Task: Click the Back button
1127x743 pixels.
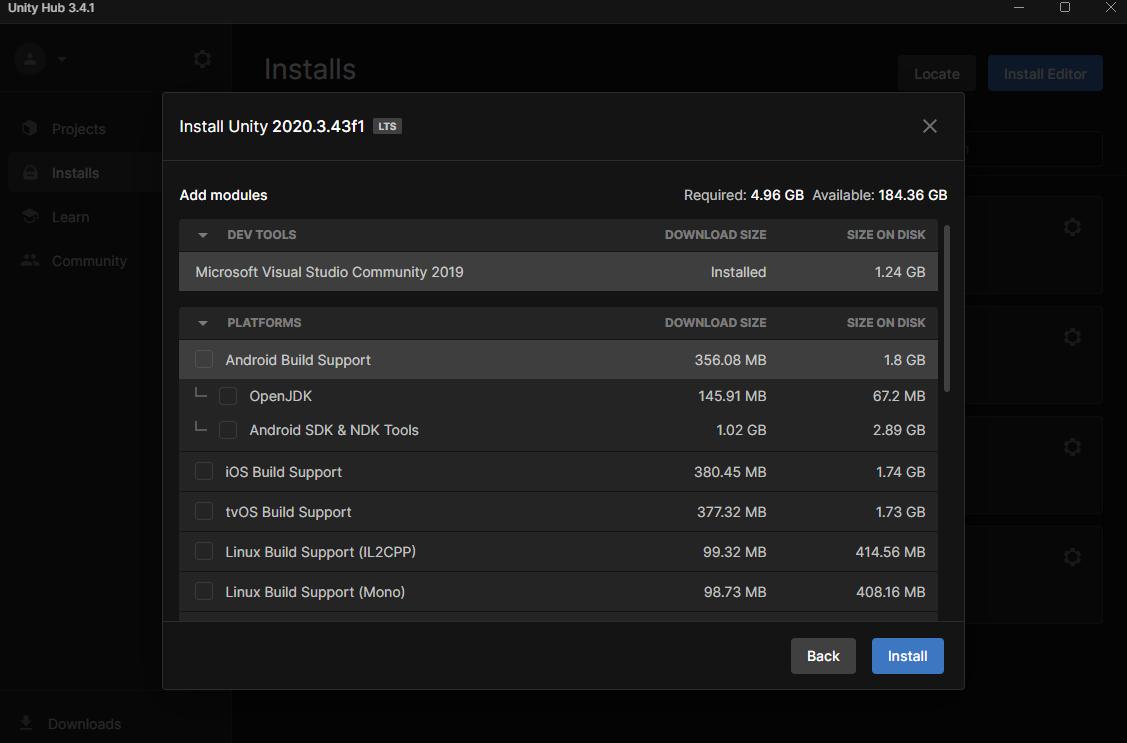Action: click(x=823, y=656)
